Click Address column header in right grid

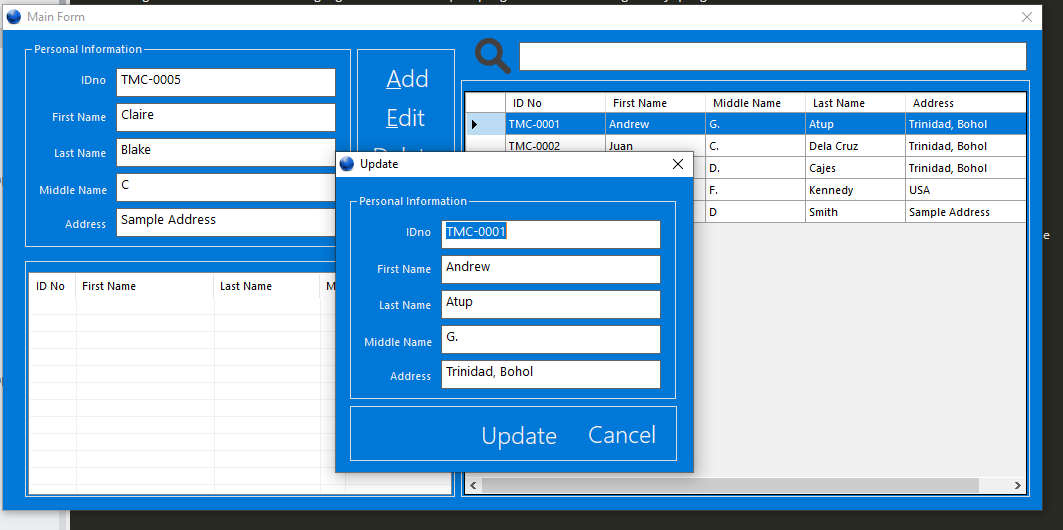click(965, 103)
